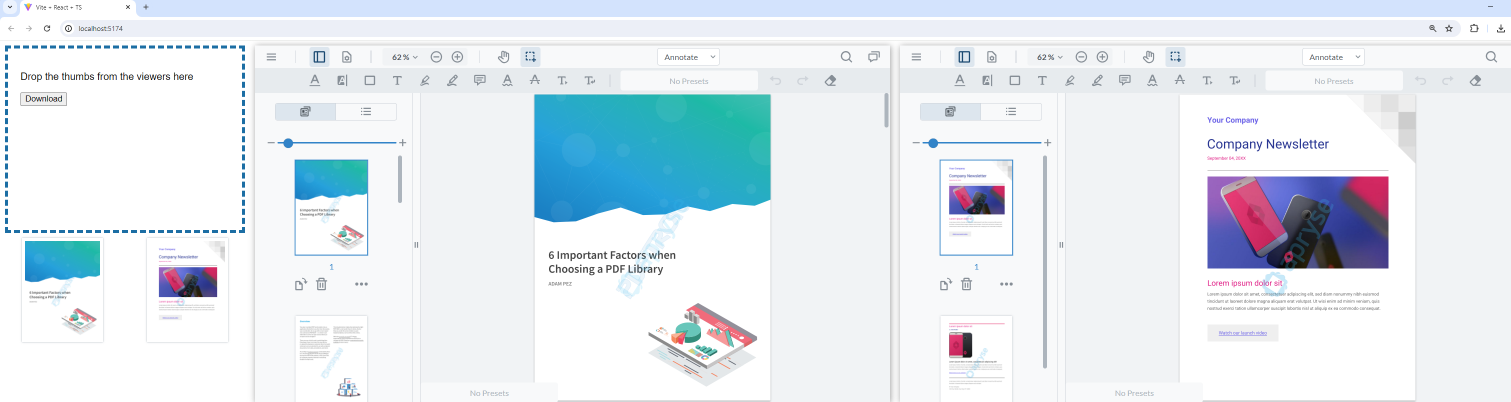The image size is (1511, 402).
Task: Click the Eraser tool in the right viewer
Action: click(1475, 80)
